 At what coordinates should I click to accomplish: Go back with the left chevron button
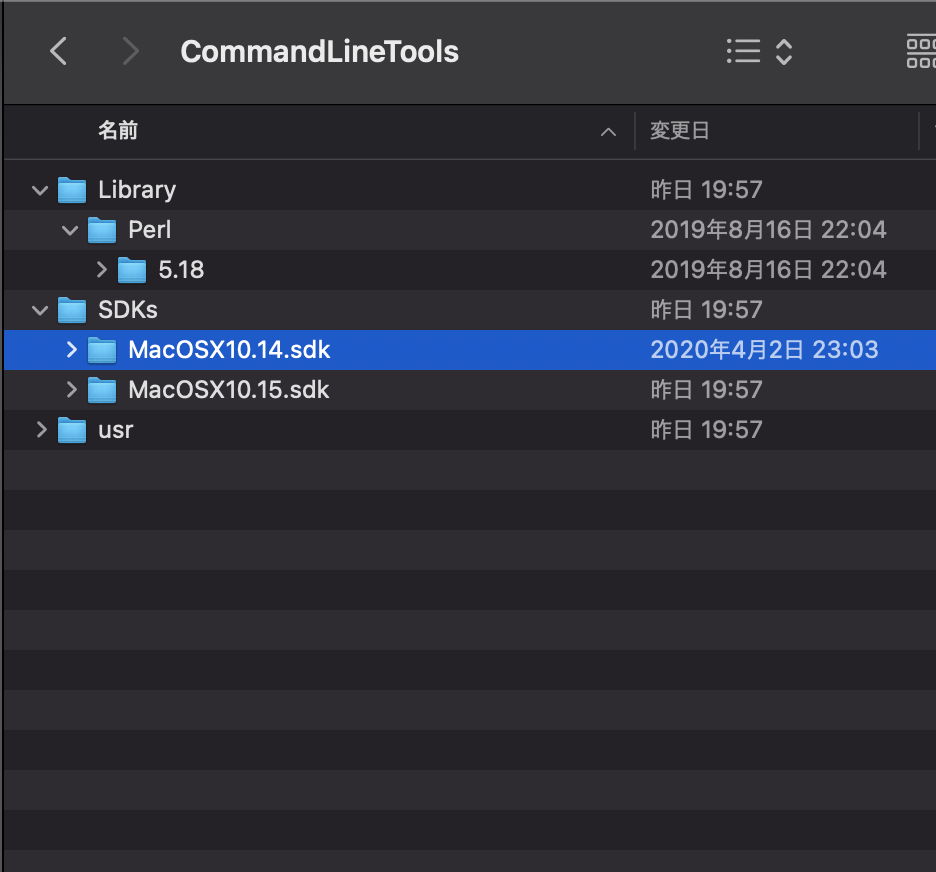pos(58,51)
